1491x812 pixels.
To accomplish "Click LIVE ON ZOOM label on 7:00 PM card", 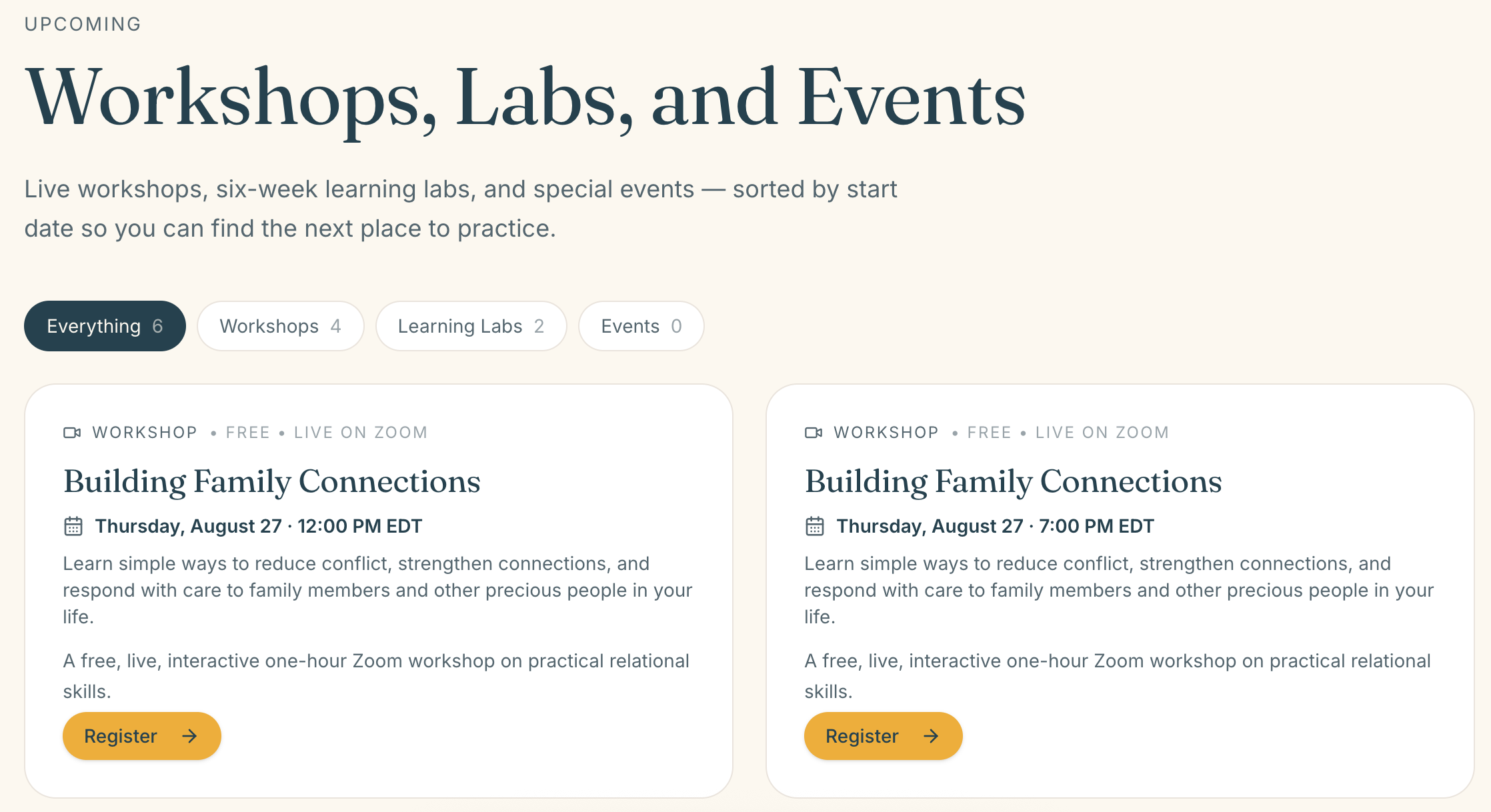I will (x=1102, y=433).
